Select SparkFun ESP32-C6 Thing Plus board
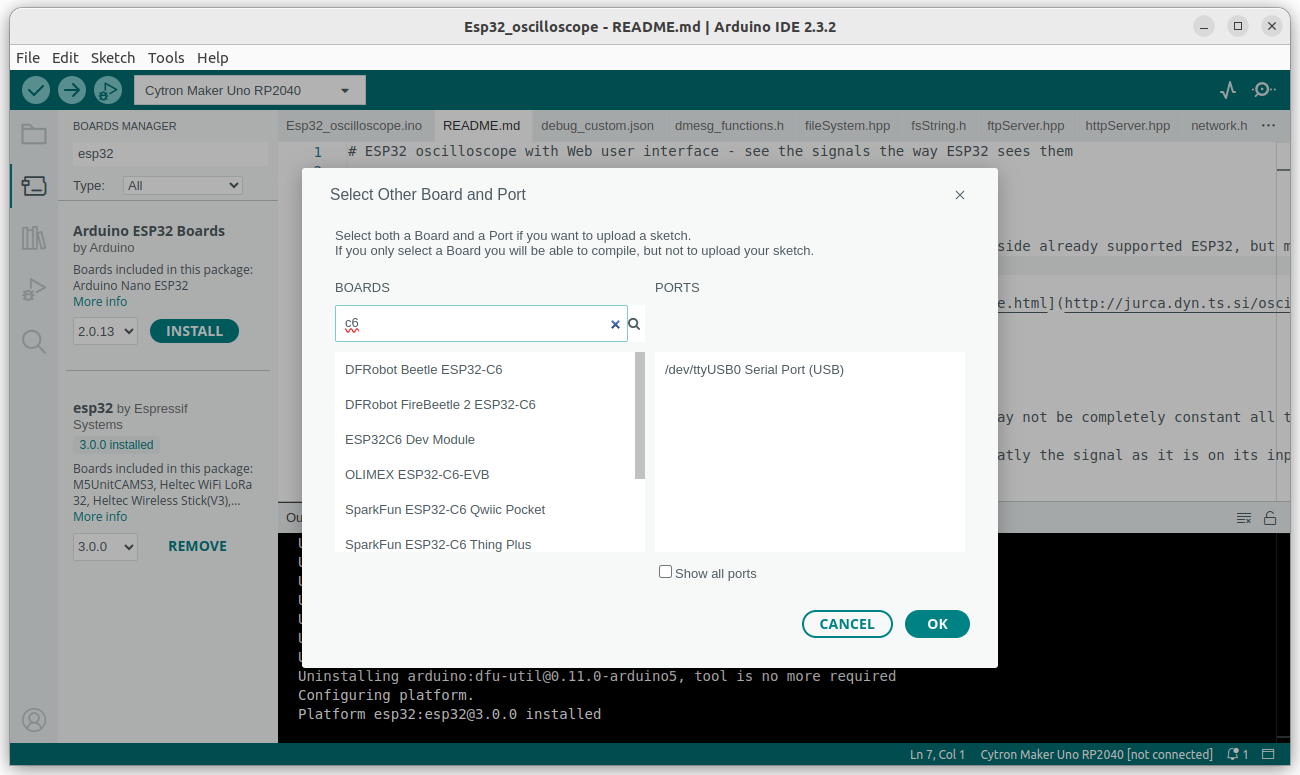 tap(485, 542)
